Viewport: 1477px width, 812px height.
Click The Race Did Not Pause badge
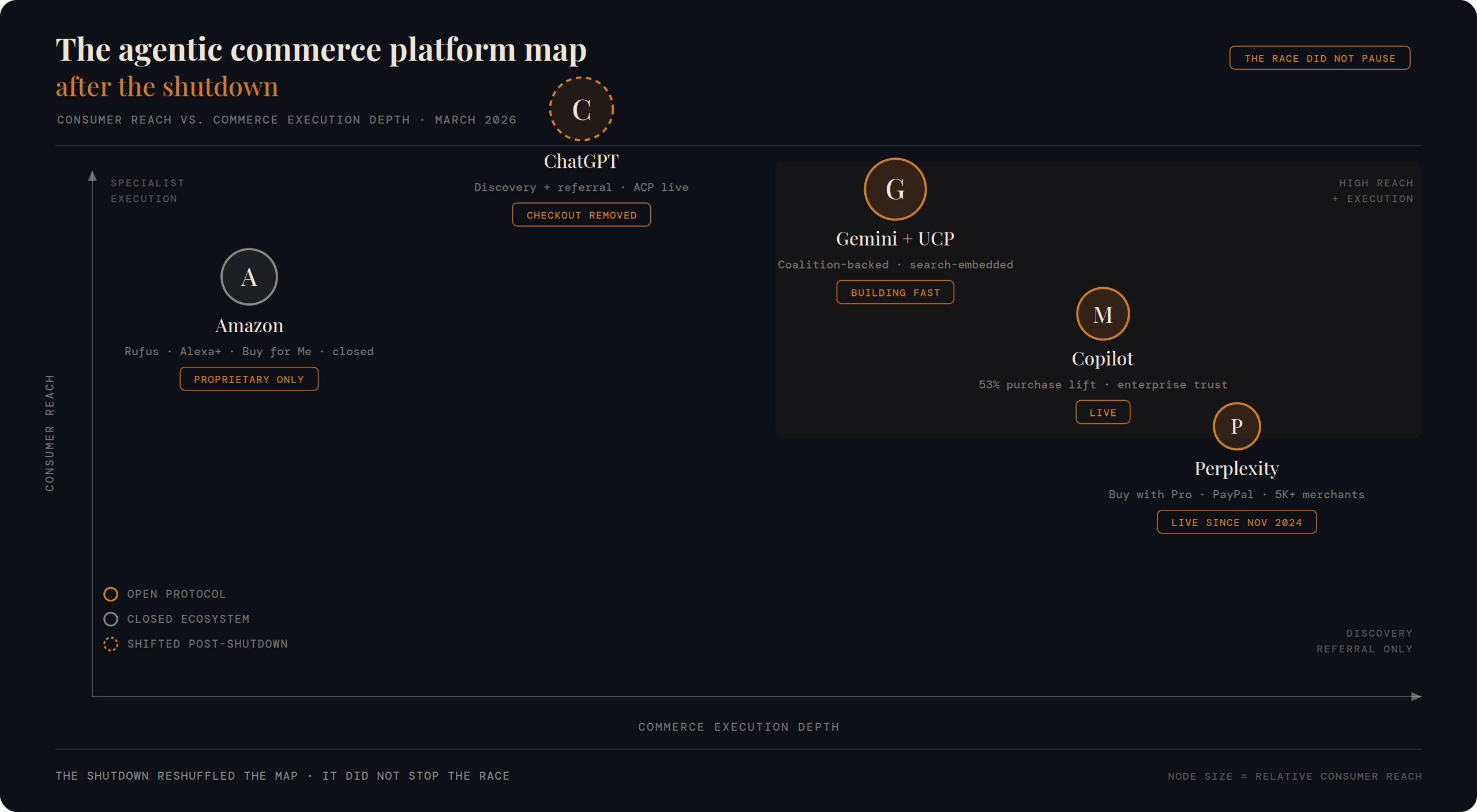pyautogui.click(x=1319, y=58)
